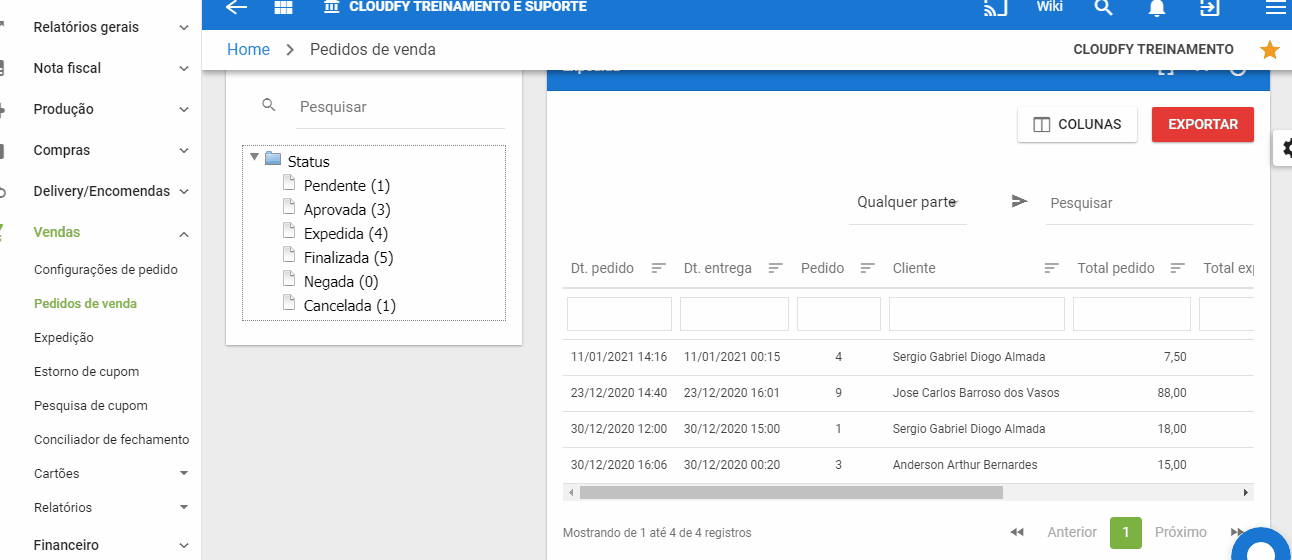The image size is (1292, 560).
Task: Open Expedição menu item
Action: [64, 337]
